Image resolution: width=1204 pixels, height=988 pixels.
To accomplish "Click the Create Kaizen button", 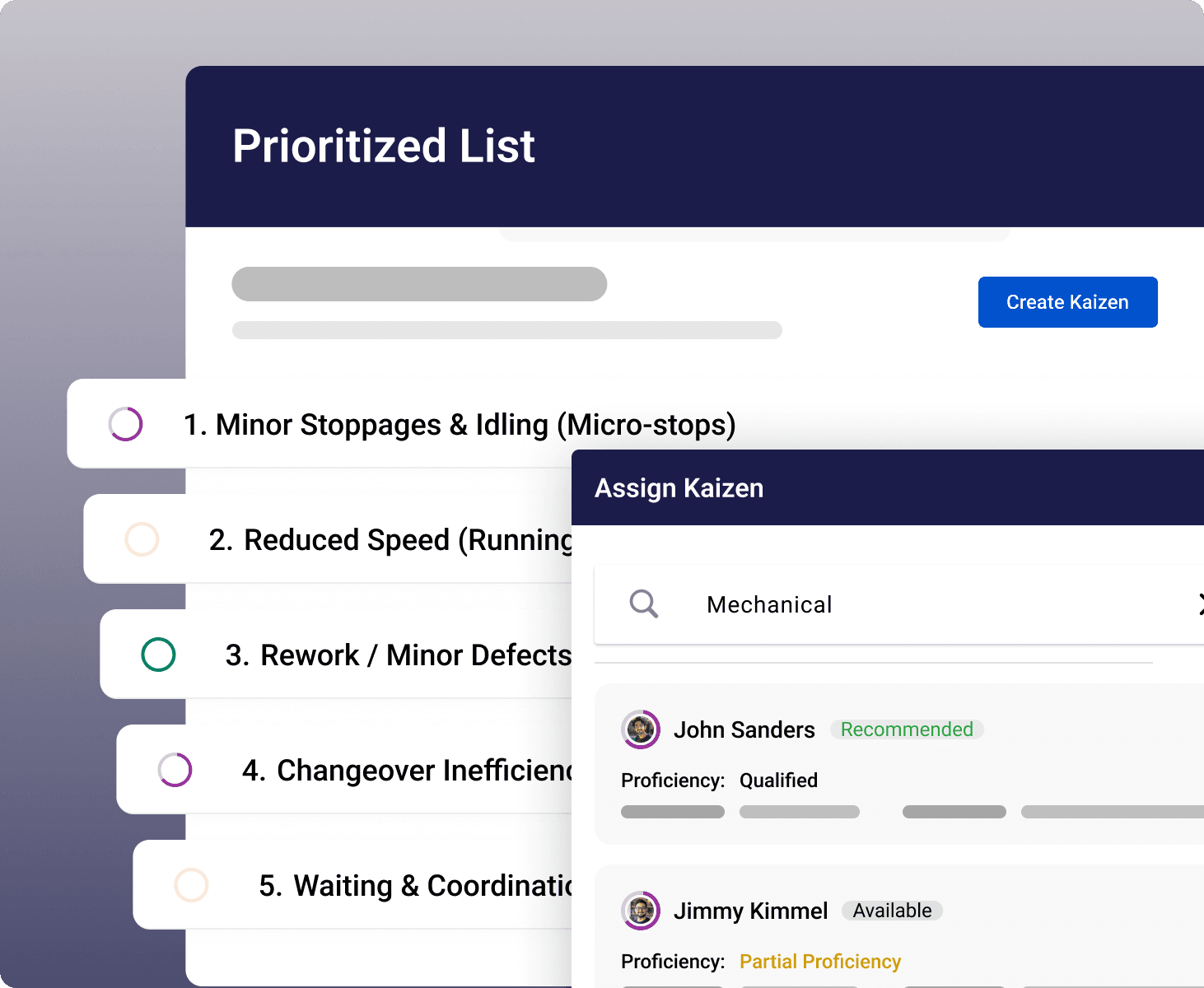I will pos(1067,302).
